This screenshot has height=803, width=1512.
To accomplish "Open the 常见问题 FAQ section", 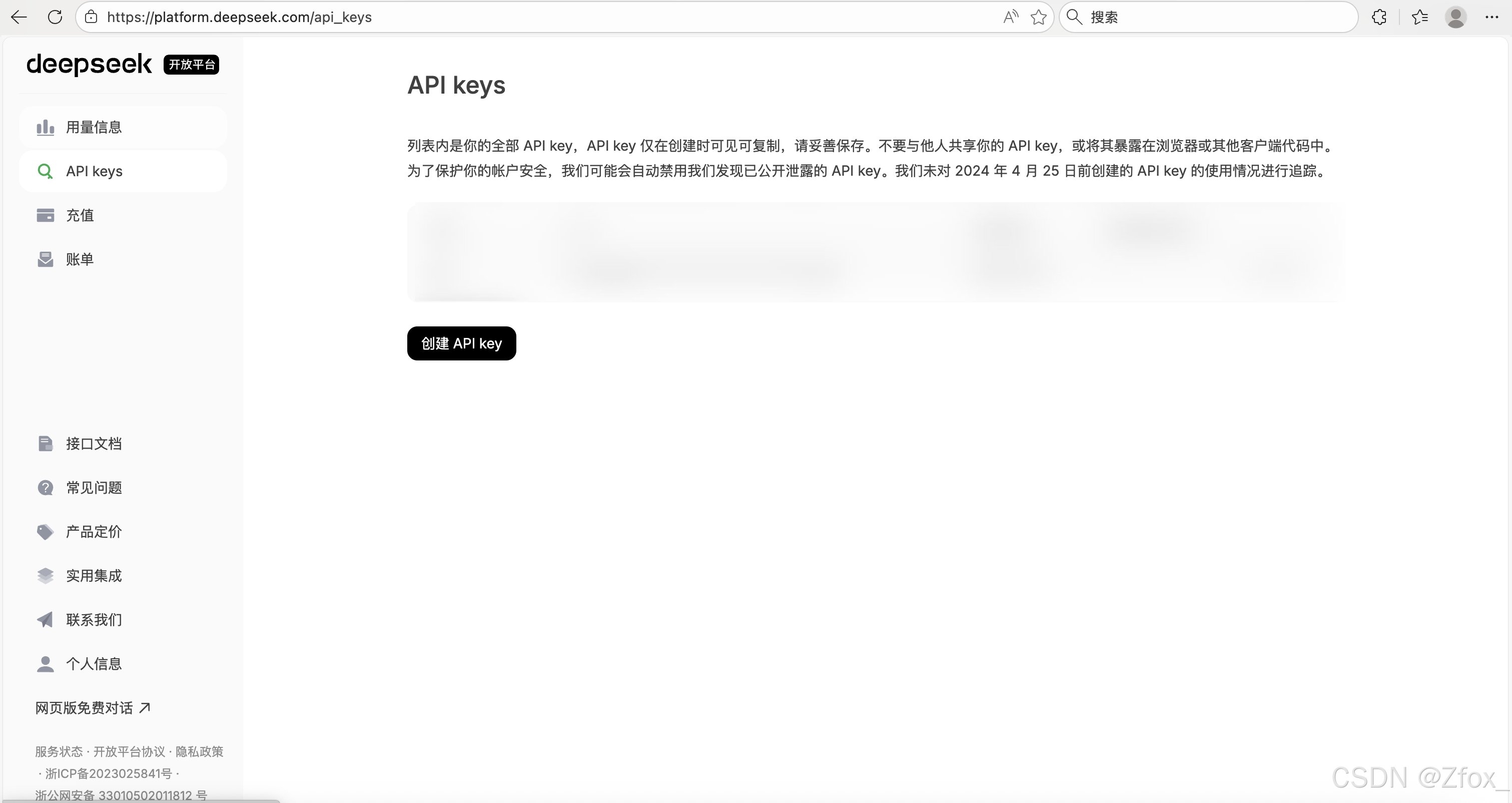I will coord(94,487).
